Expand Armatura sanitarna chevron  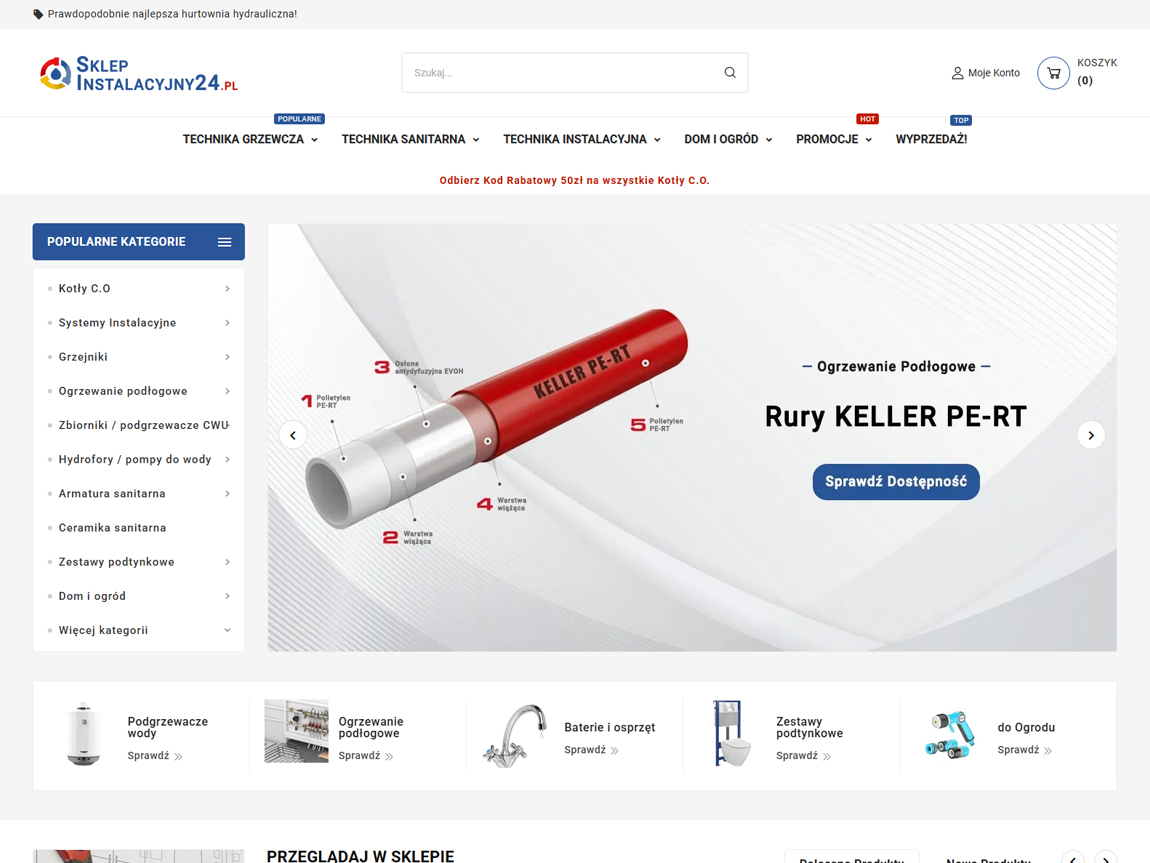(x=227, y=494)
